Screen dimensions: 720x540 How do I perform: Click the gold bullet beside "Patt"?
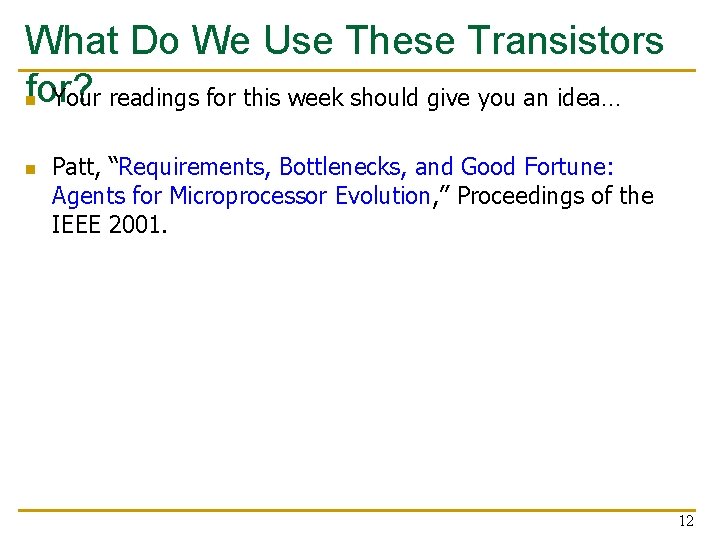[31, 169]
